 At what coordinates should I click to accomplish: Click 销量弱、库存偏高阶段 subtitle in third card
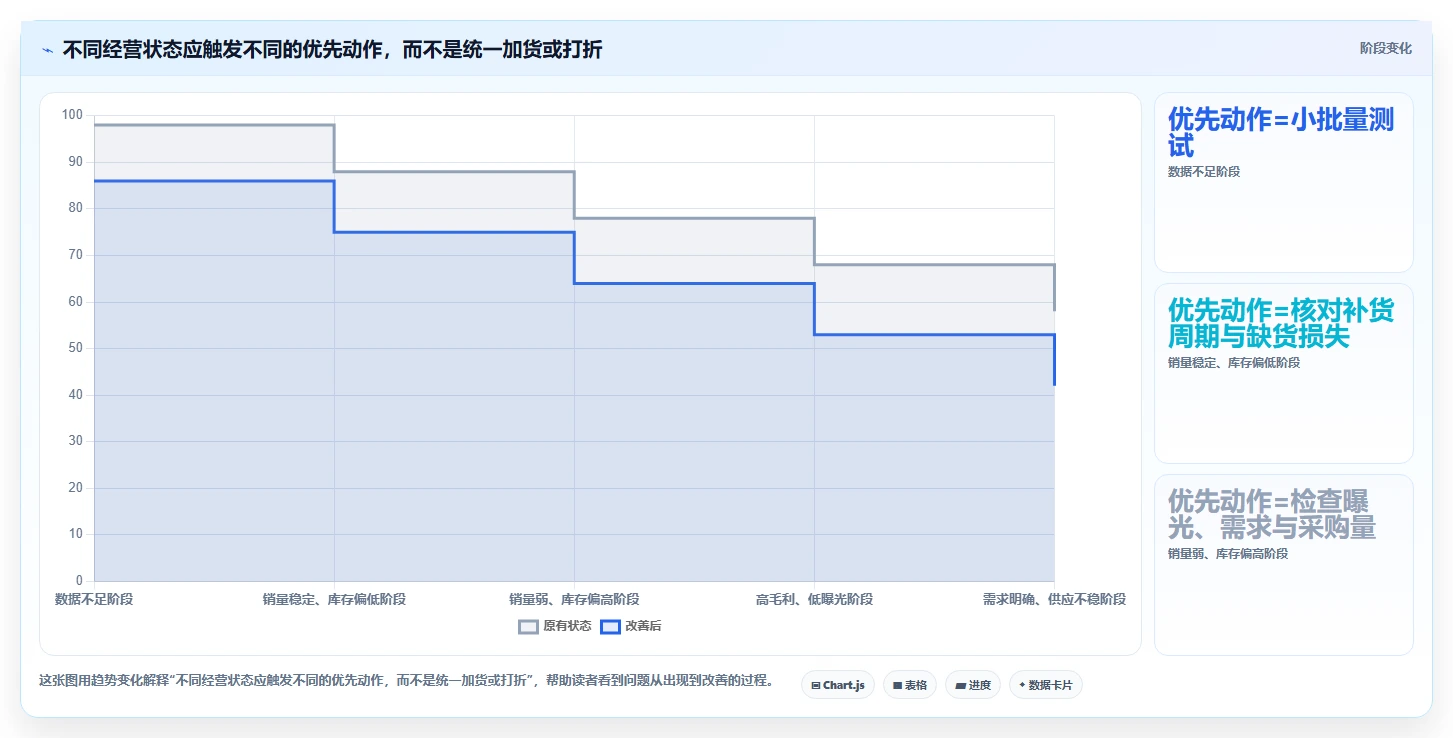[x=1228, y=554]
